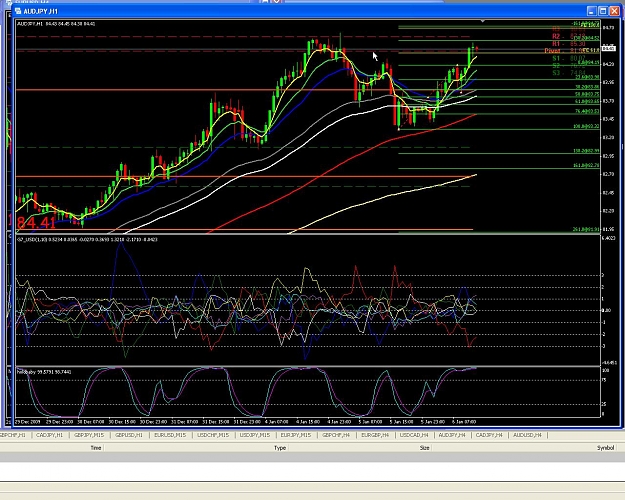This screenshot has height=500, width=625.
Task: Select the CADJPY,H4 chart tab
Action: point(489,435)
